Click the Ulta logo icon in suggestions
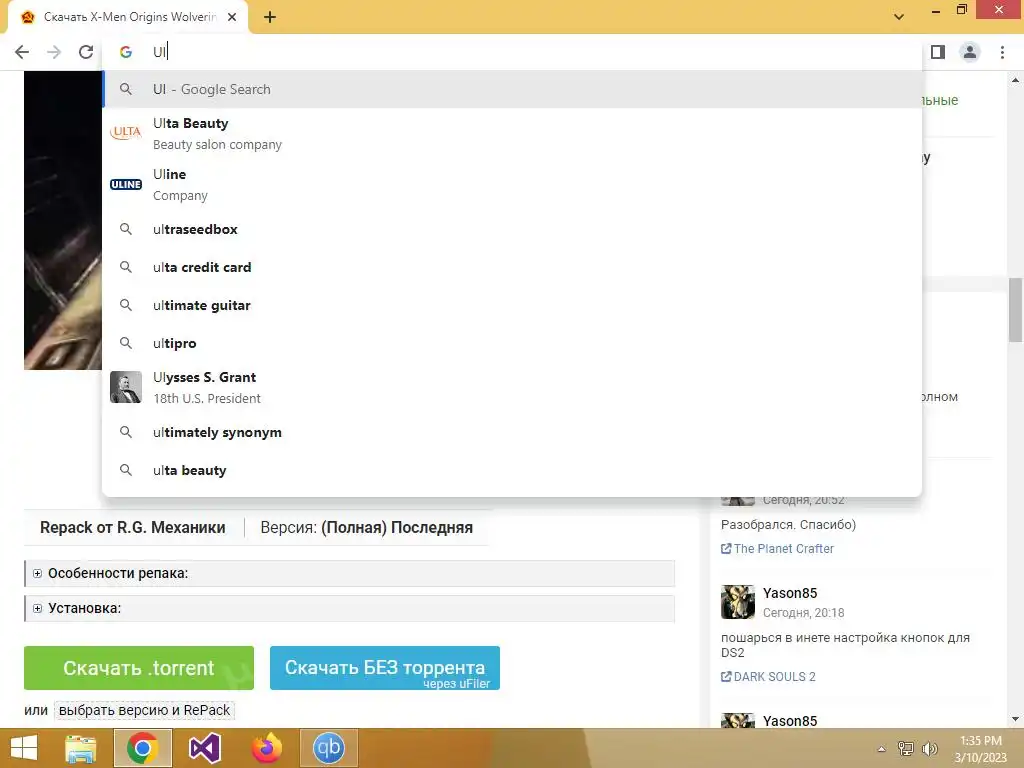Screen dimensions: 1024x768 126,133
